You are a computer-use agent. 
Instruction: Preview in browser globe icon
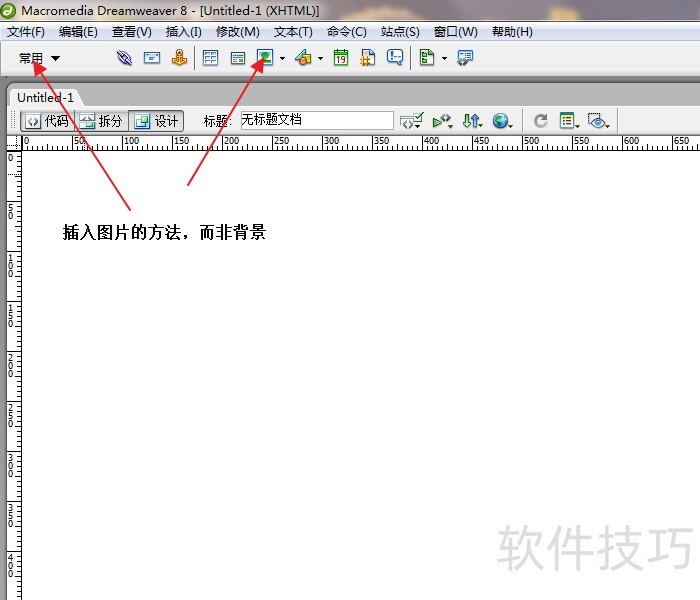[502, 121]
